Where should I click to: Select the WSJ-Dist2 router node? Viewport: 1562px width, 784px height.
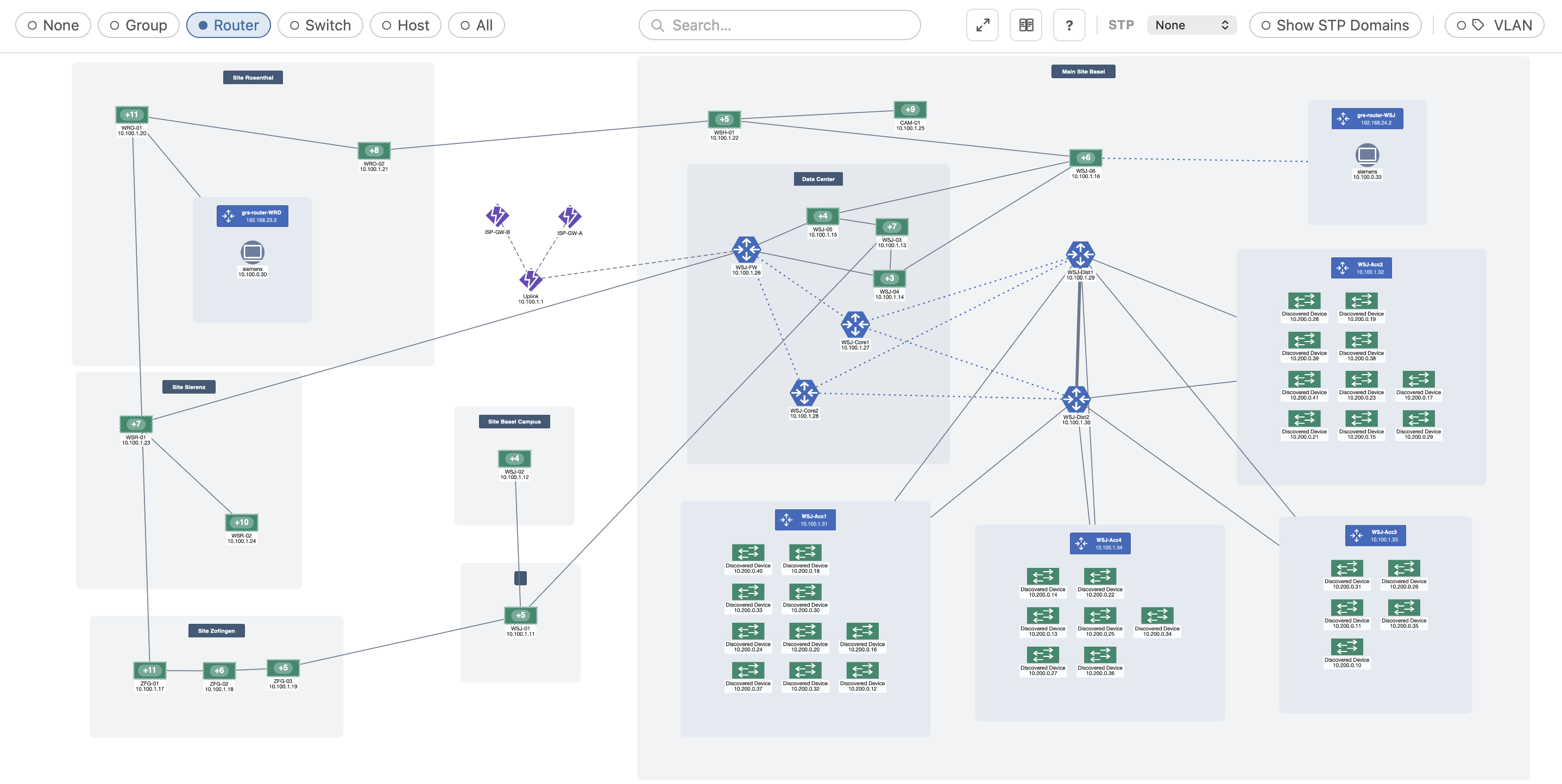[x=1076, y=399]
